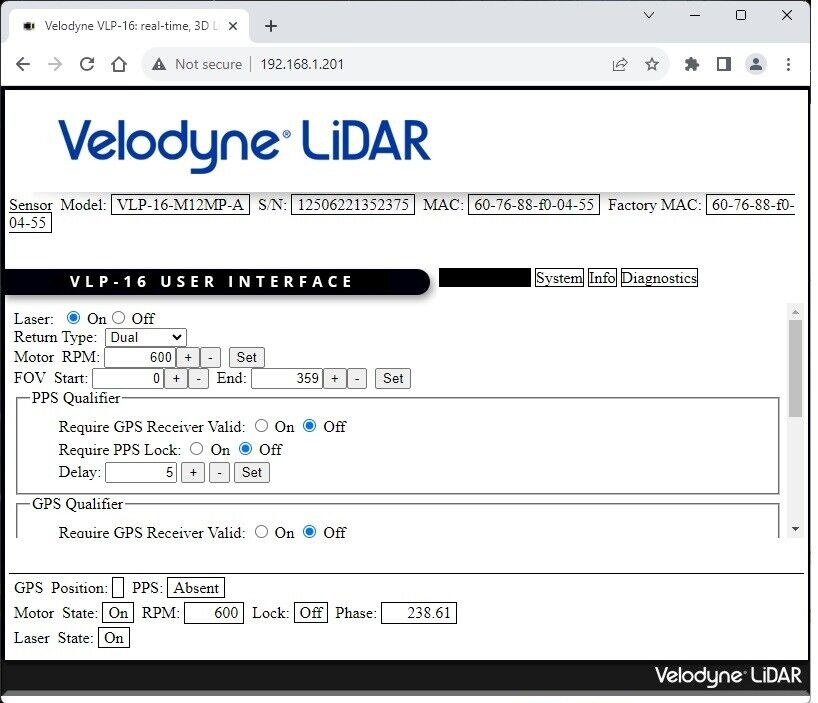
Task: Toggle the browser side panel
Action: click(724, 64)
